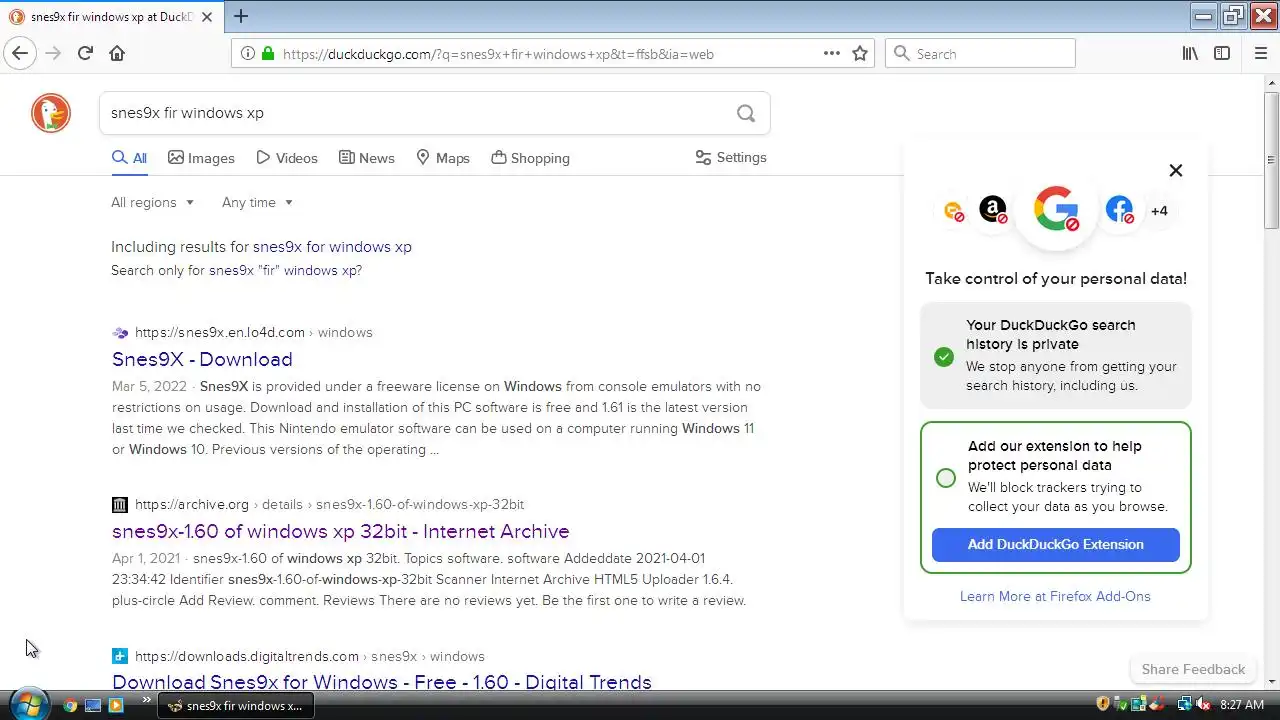Open the browser home page
This screenshot has height=720, width=1280.
117,54
